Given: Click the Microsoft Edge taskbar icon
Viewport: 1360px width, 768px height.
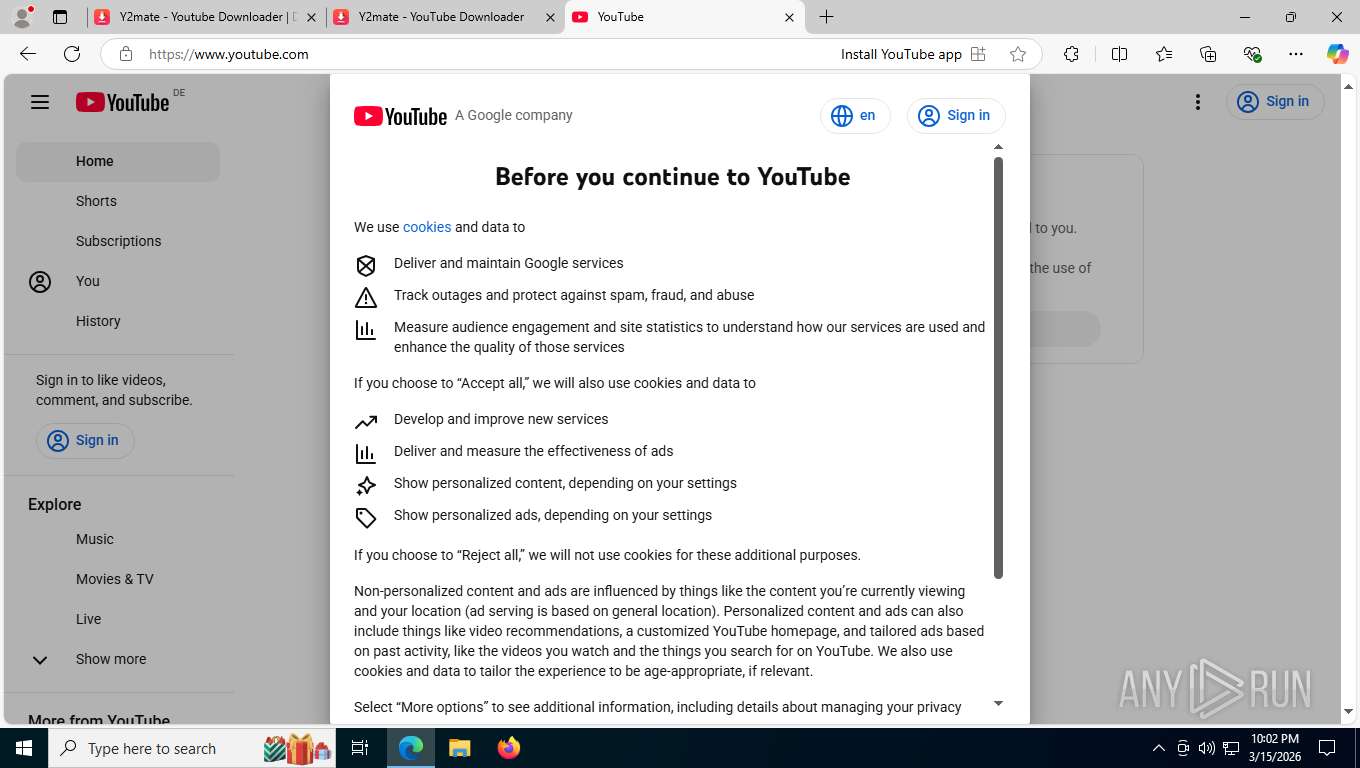Looking at the screenshot, I should point(411,748).
